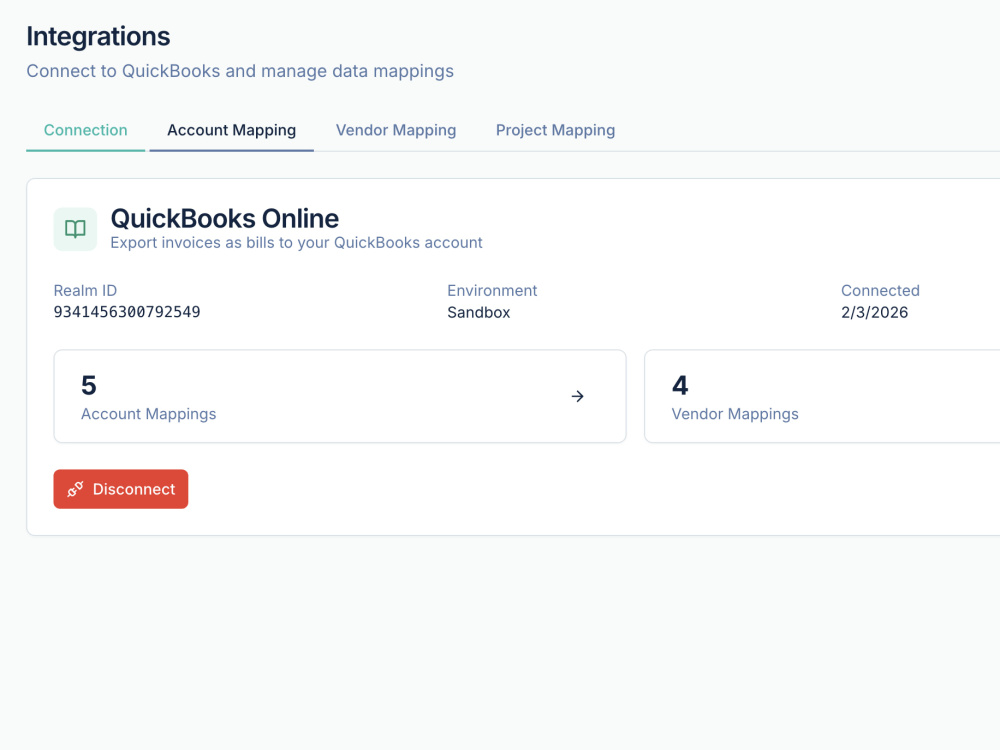1000x750 pixels.
Task: Click the Connected date 2/3/2026
Action: tap(874, 312)
